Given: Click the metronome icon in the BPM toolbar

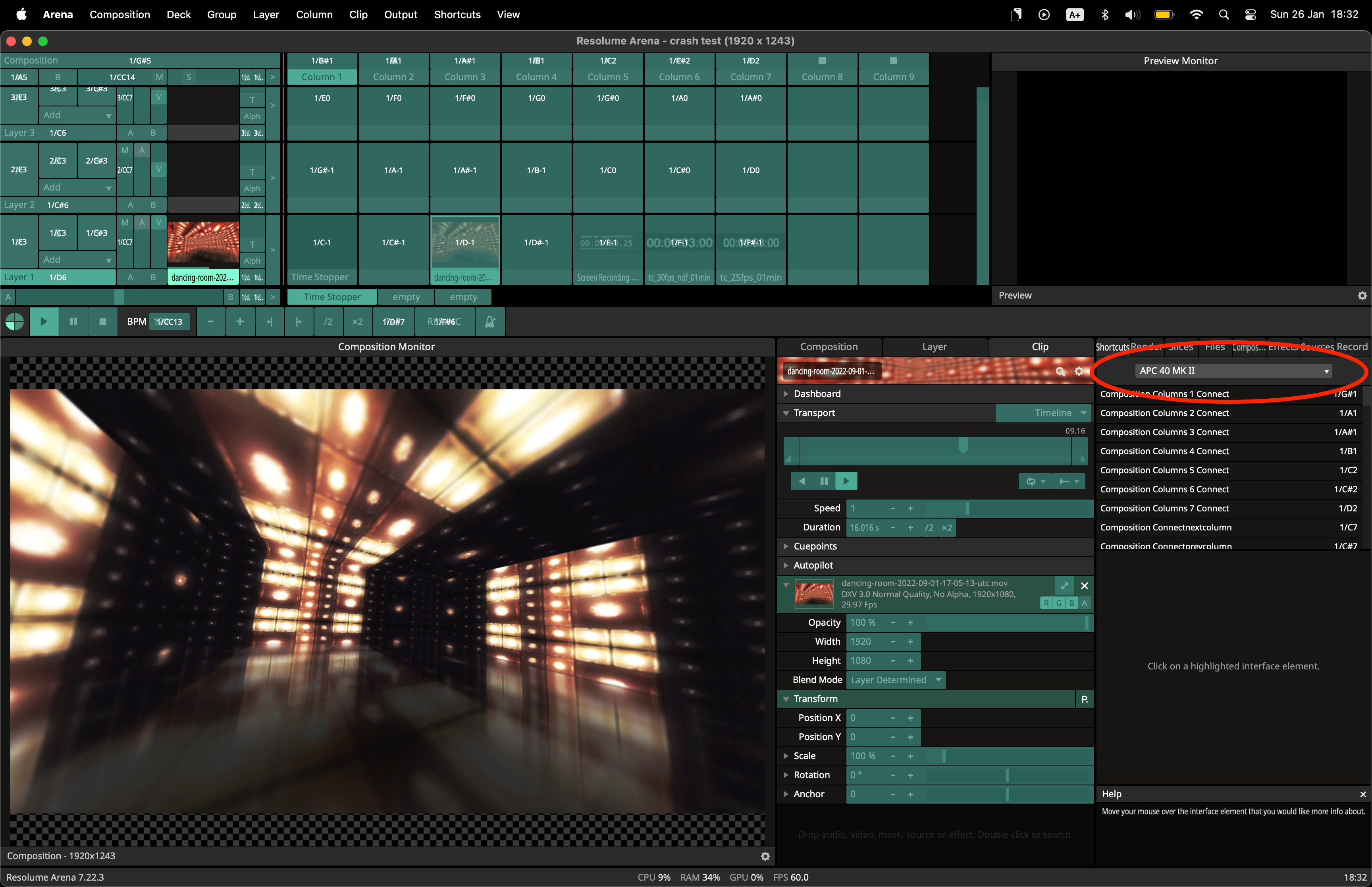Looking at the screenshot, I should pyautogui.click(x=490, y=321).
